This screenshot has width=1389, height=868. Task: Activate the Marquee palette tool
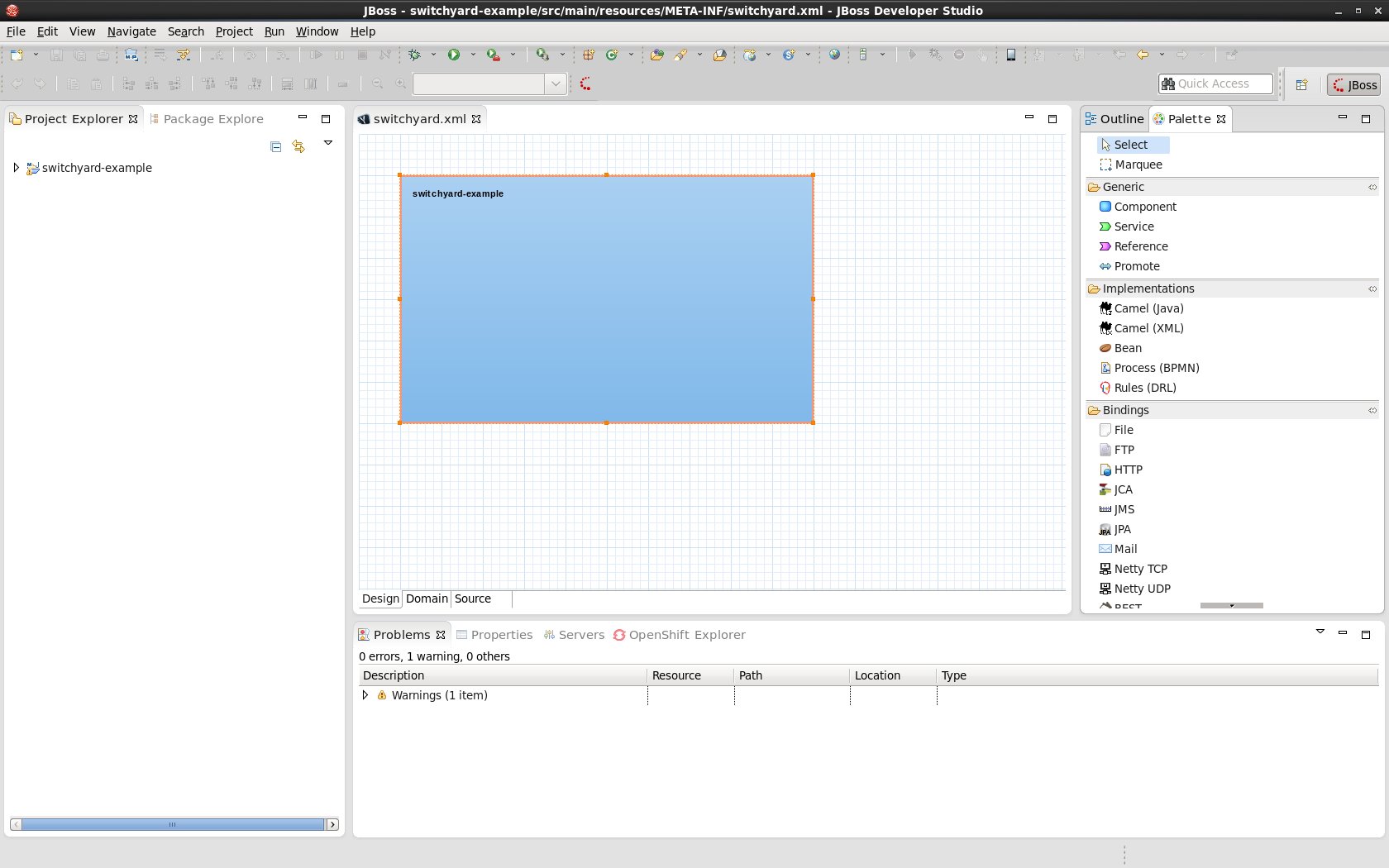coord(1131,165)
